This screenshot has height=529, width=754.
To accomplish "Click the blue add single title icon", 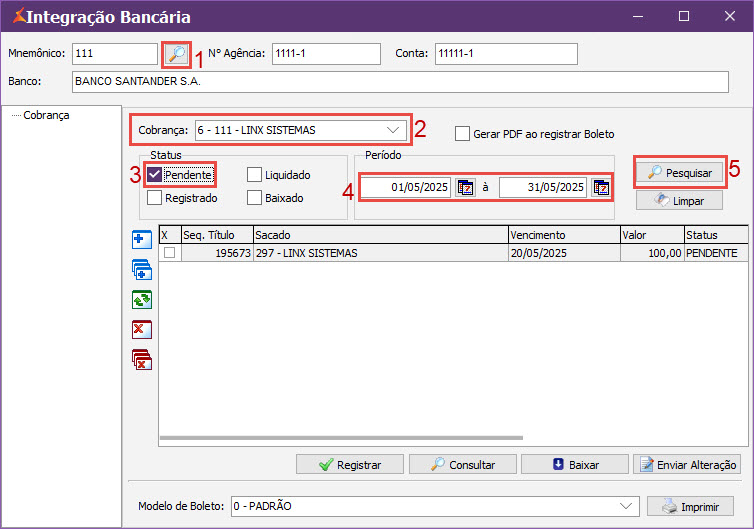I will (142, 239).
